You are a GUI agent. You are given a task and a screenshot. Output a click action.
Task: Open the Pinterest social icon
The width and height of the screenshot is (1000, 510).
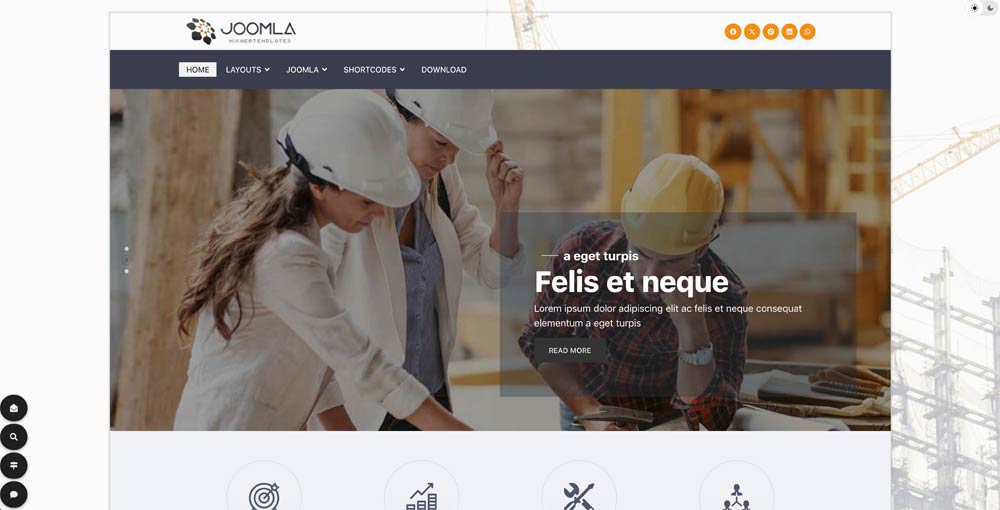[x=770, y=32]
